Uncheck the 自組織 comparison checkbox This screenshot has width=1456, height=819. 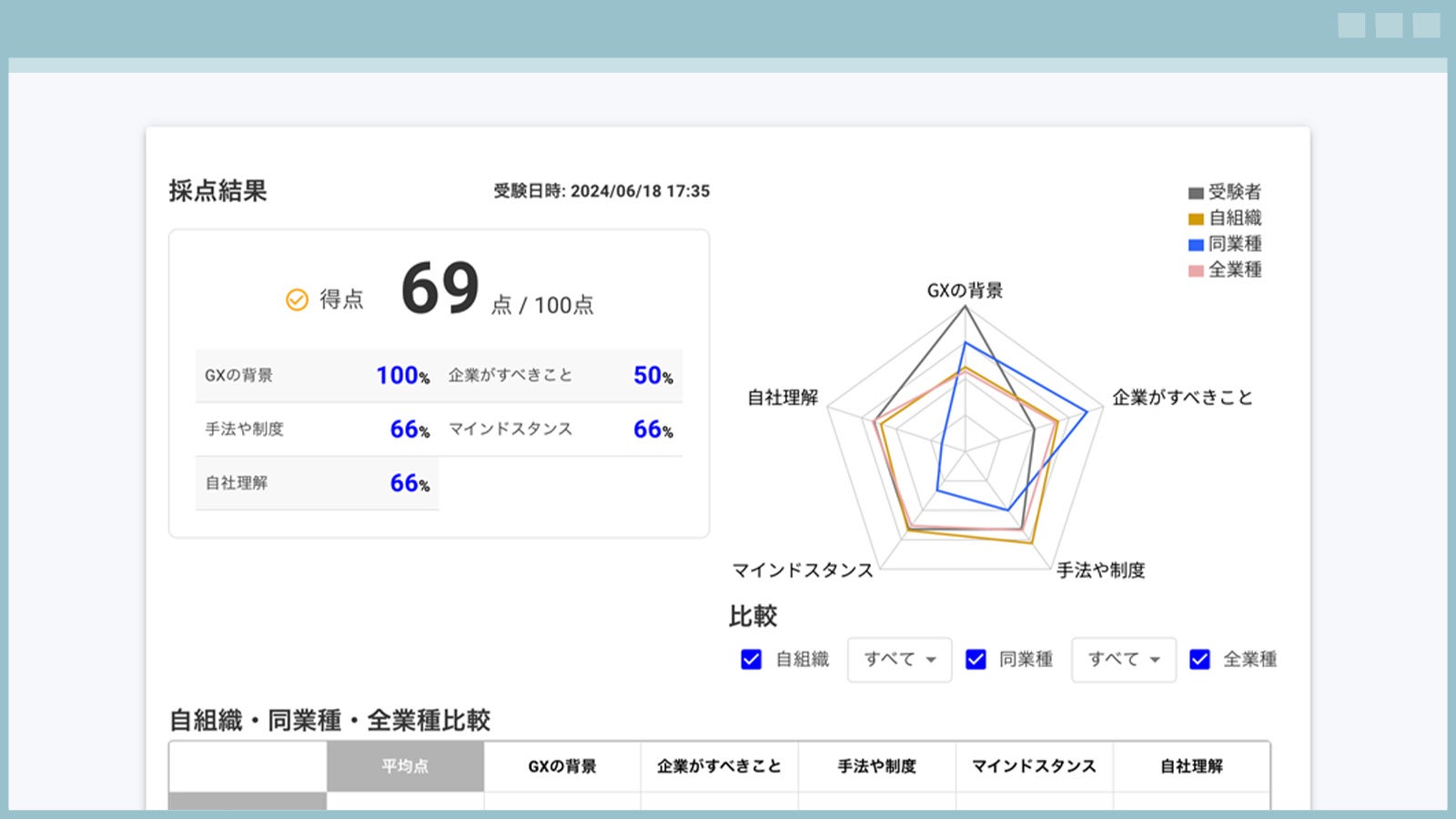coord(751,659)
